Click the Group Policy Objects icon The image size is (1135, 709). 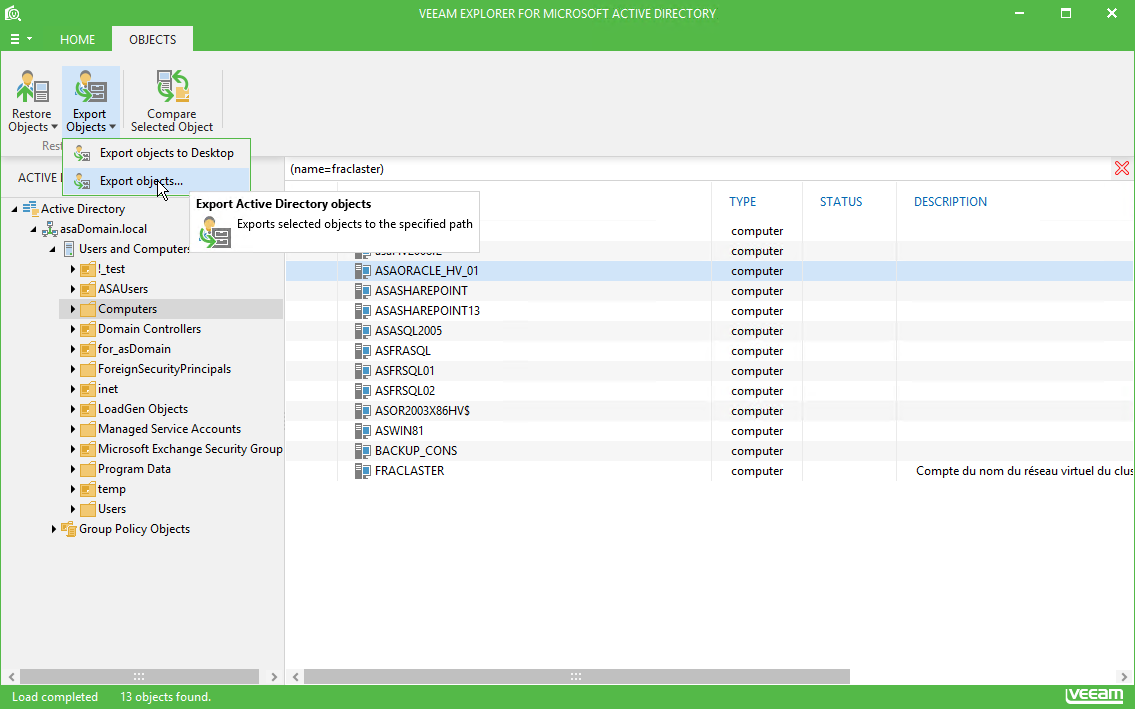click(x=69, y=529)
